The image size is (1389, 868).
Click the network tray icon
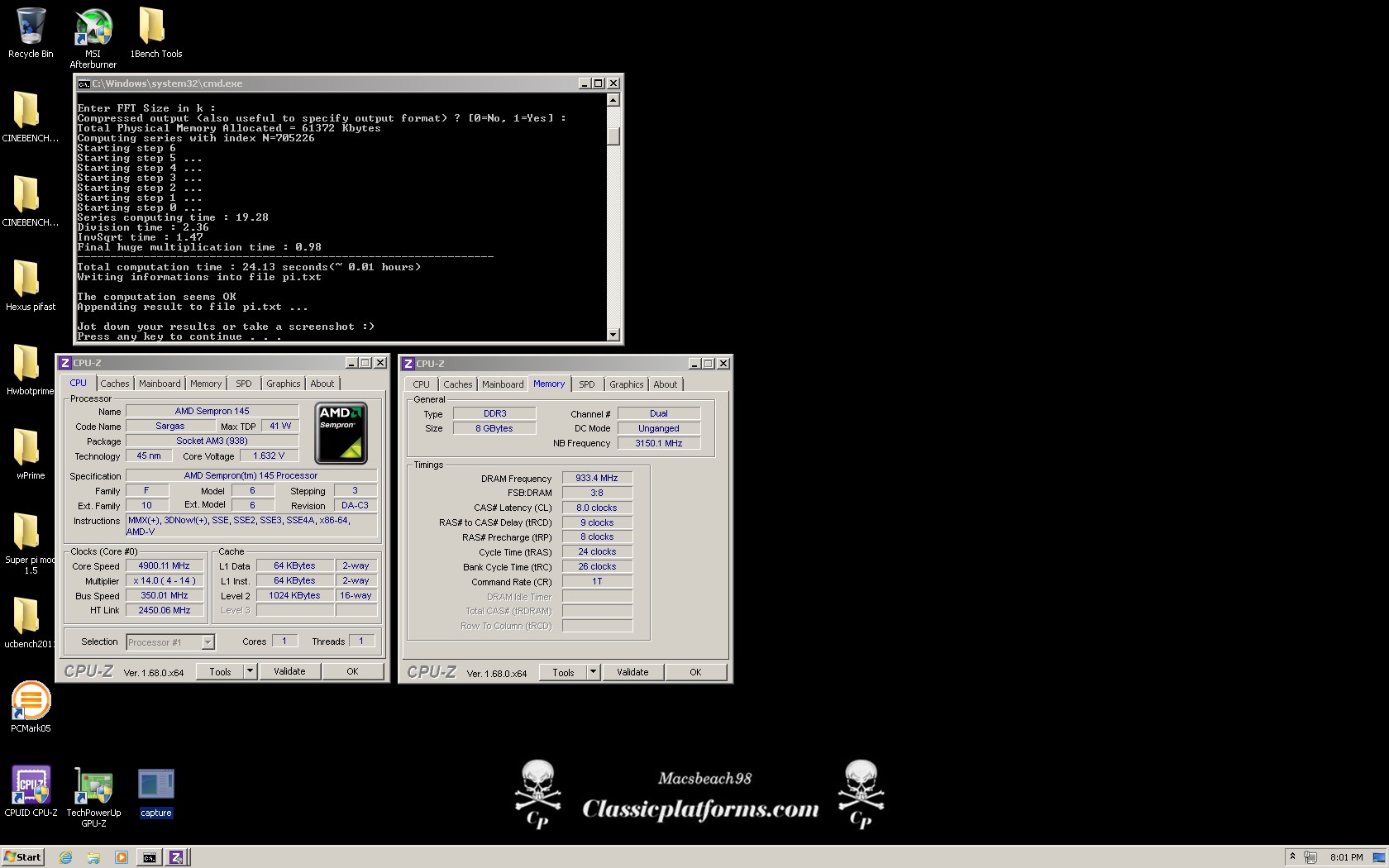[1310, 857]
